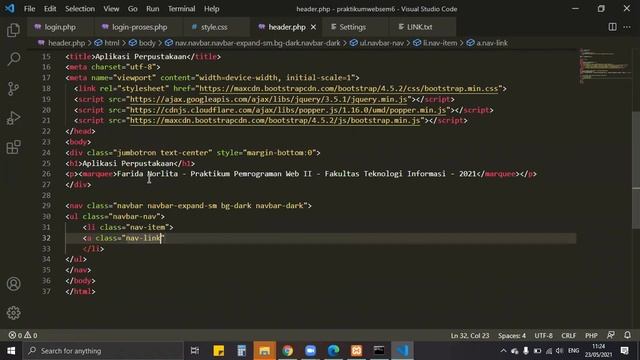Viewport: 640px width, 360px height.
Task: Switch to Visual Studio Code taskbar icon
Action: click(x=402, y=351)
